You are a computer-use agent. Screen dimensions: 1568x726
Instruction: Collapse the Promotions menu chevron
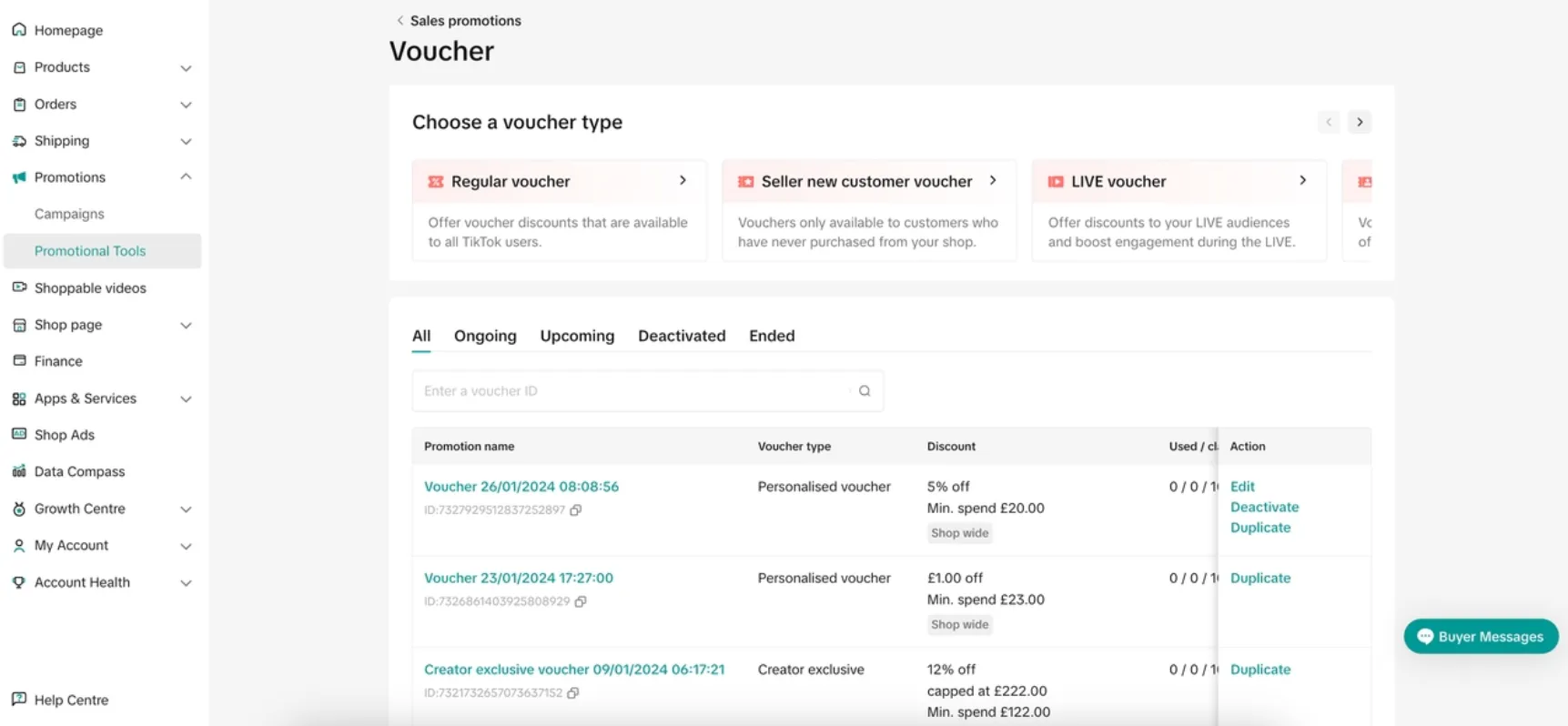[186, 176]
